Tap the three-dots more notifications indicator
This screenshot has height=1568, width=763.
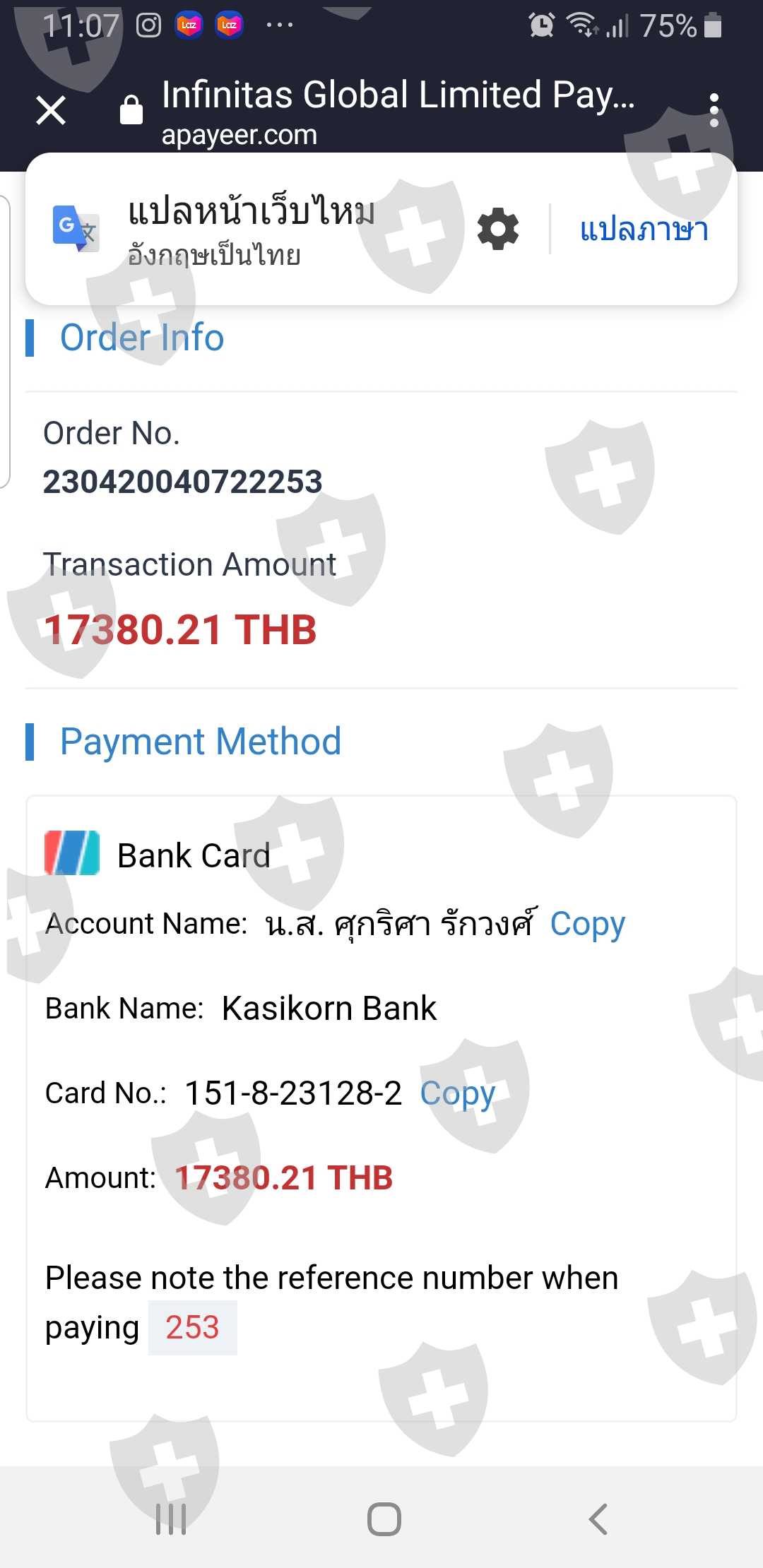click(x=279, y=25)
